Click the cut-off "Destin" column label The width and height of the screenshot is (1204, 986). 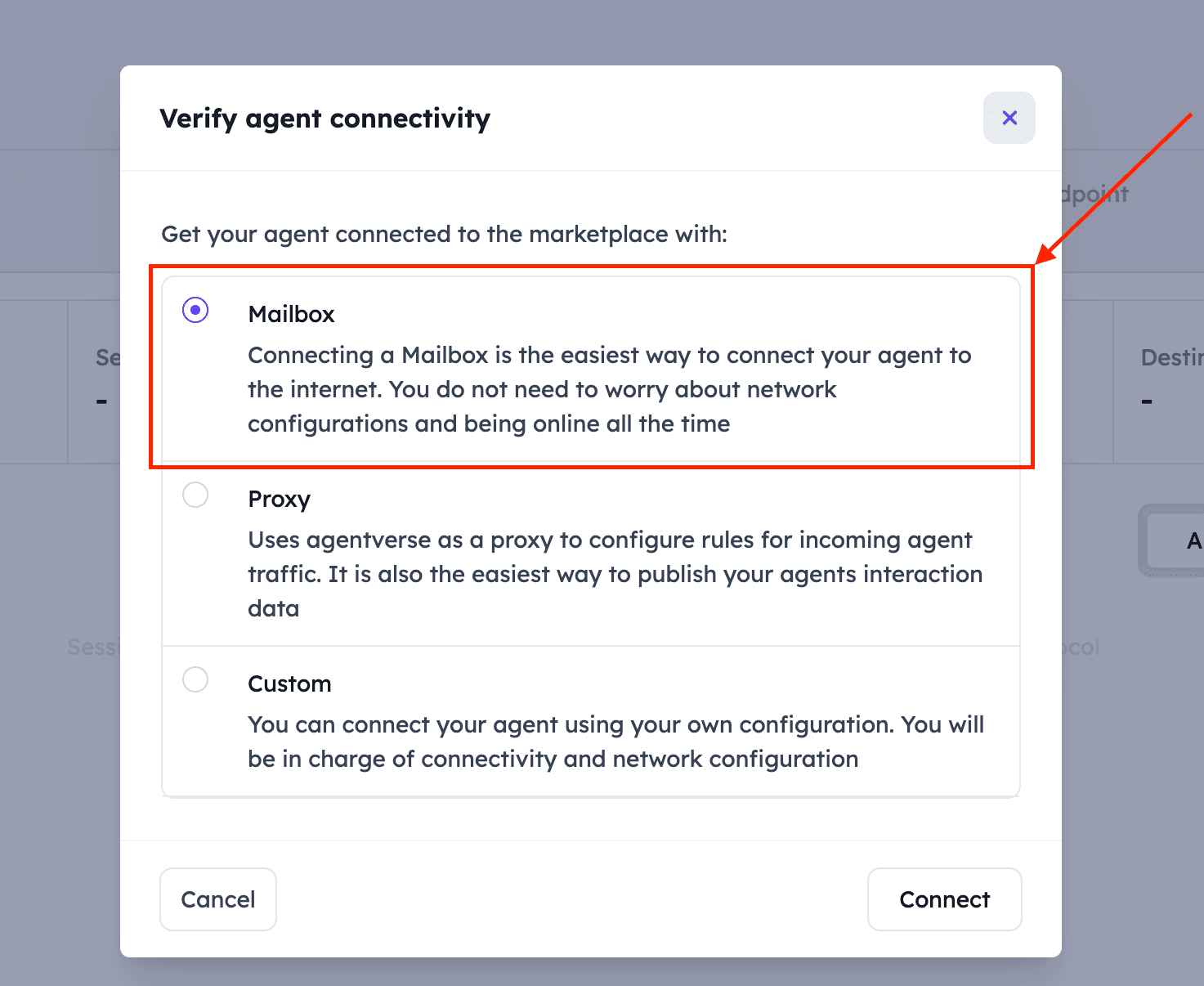pos(1171,358)
